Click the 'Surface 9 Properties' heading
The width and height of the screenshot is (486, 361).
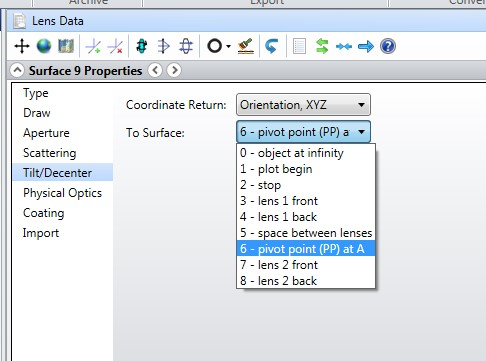pos(85,70)
